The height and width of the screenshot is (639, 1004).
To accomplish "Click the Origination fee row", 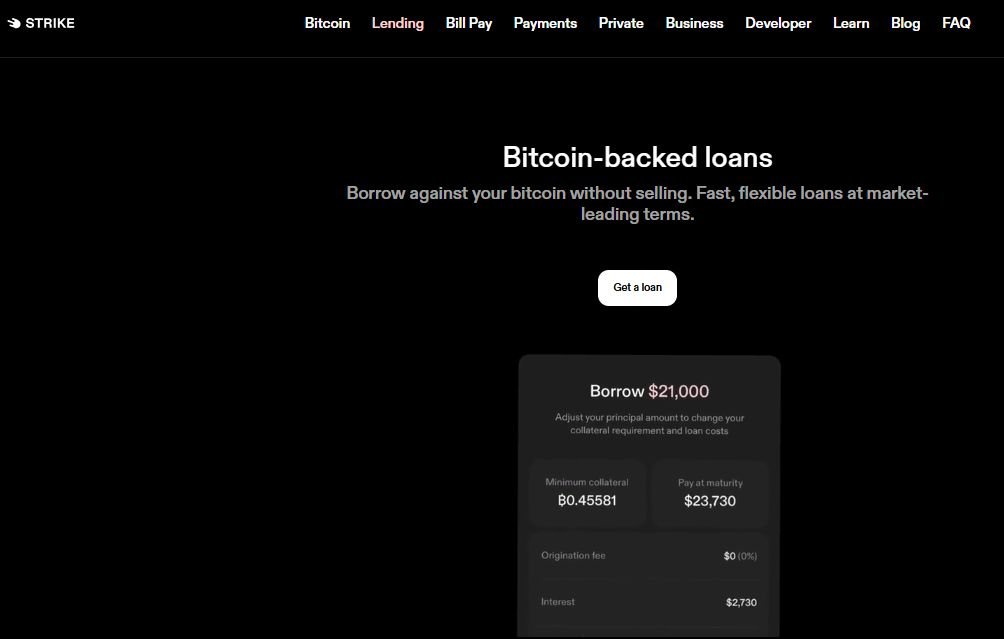I will [x=649, y=556].
